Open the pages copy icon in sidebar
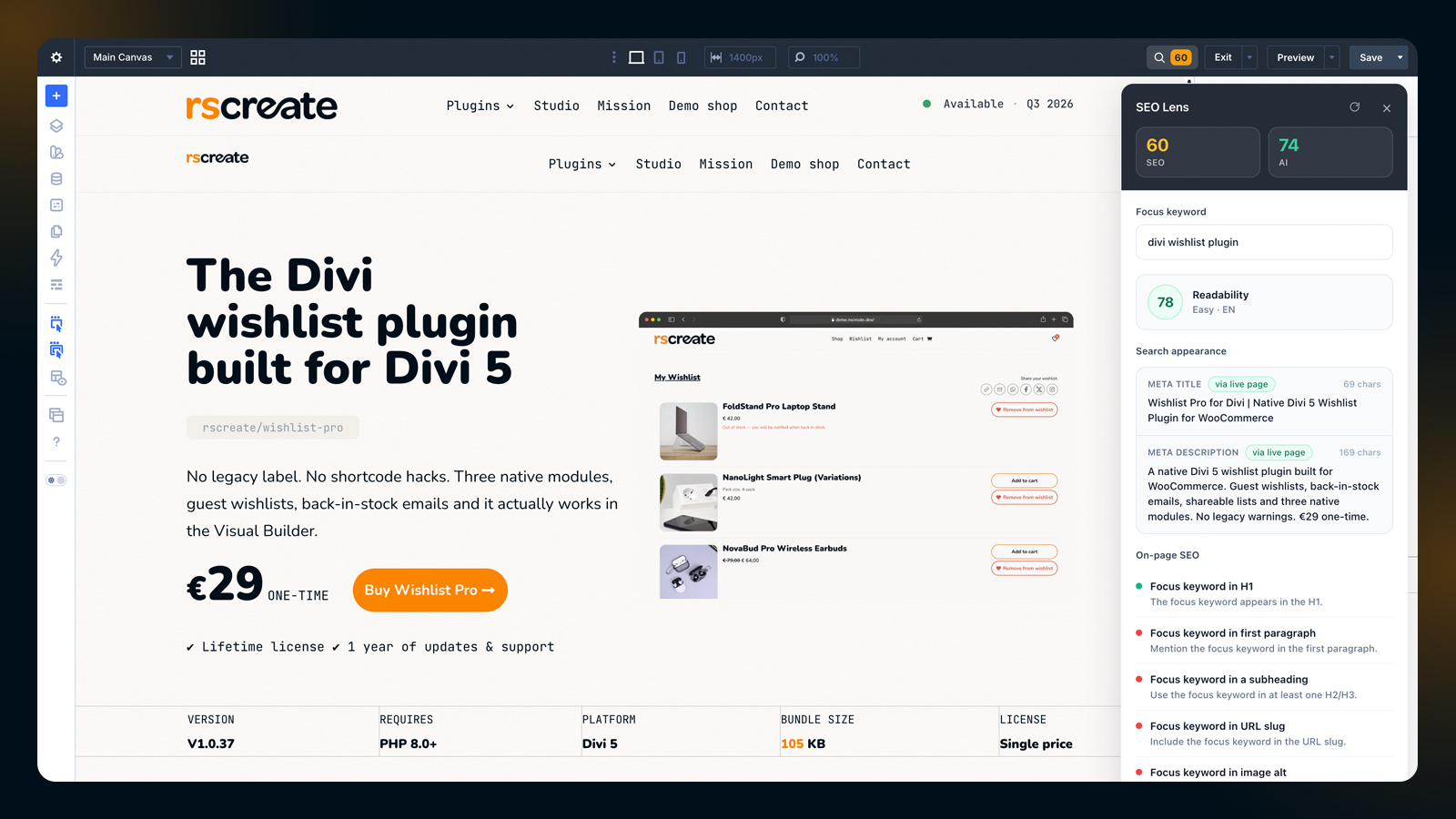The width and height of the screenshot is (1456, 819). click(x=56, y=231)
